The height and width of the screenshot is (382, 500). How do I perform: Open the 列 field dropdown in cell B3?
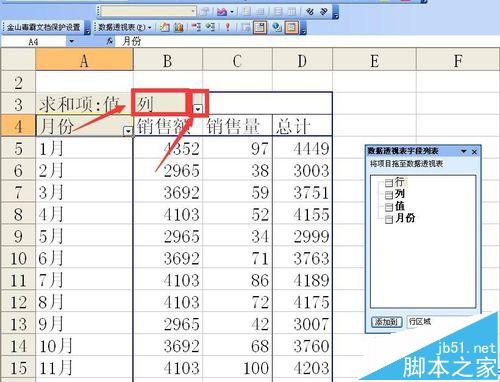[x=198, y=109]
